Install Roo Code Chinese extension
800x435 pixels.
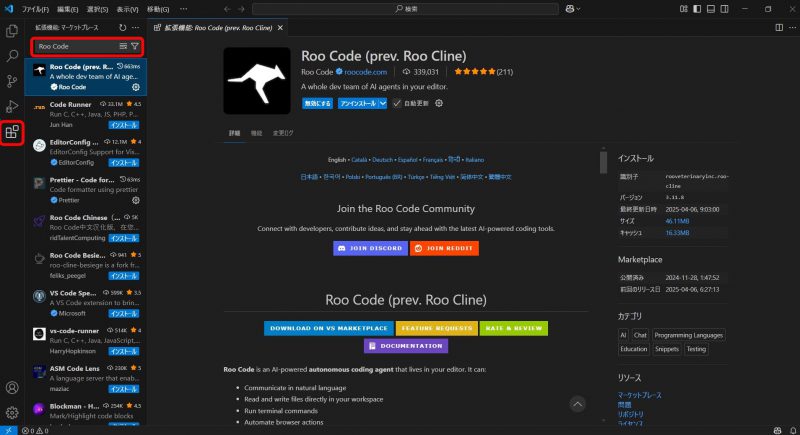(123, 238)
